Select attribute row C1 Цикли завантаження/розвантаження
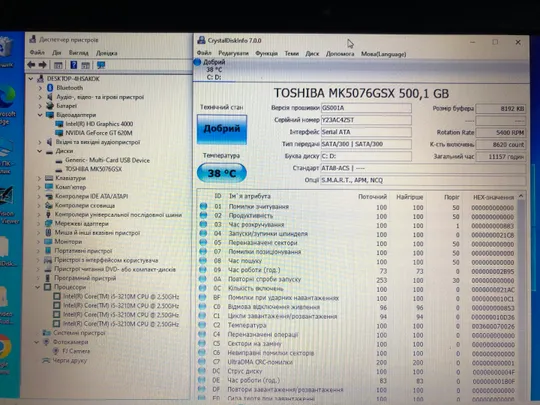Screen dimensions: 540x405 (357, 316)
